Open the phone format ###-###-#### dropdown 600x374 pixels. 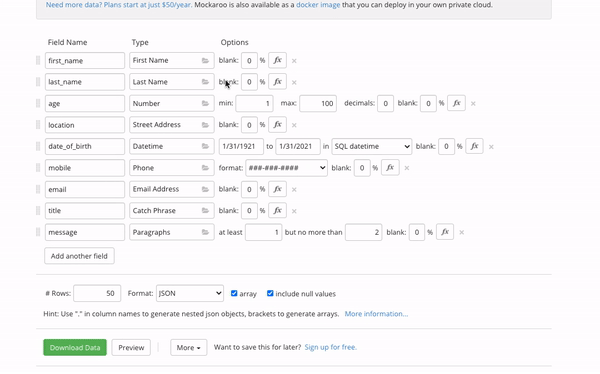pyautogui.click(x=287, y=168)
